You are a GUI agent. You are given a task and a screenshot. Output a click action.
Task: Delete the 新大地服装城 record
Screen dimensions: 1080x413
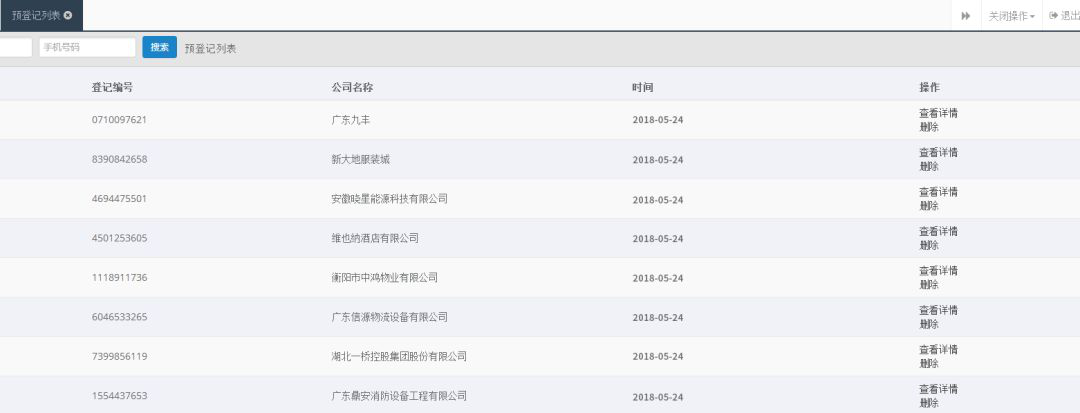(928, 167)
